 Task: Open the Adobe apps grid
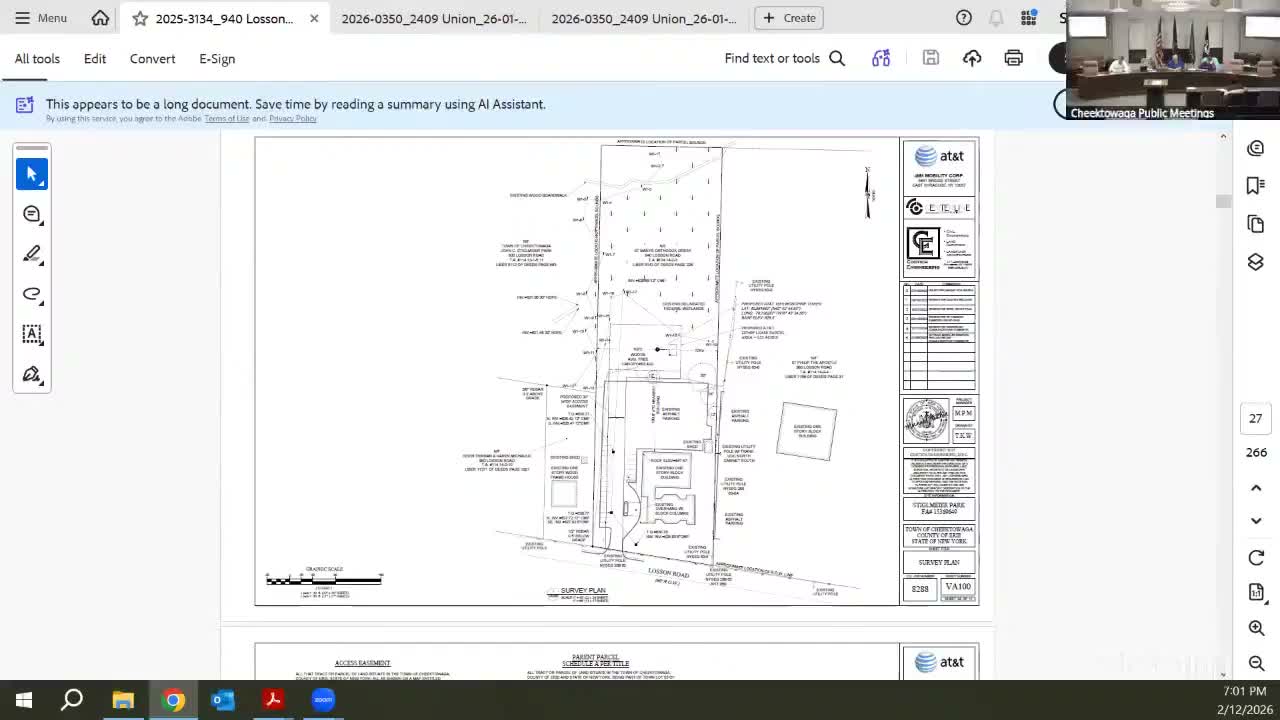click(x=1029, y=18)
